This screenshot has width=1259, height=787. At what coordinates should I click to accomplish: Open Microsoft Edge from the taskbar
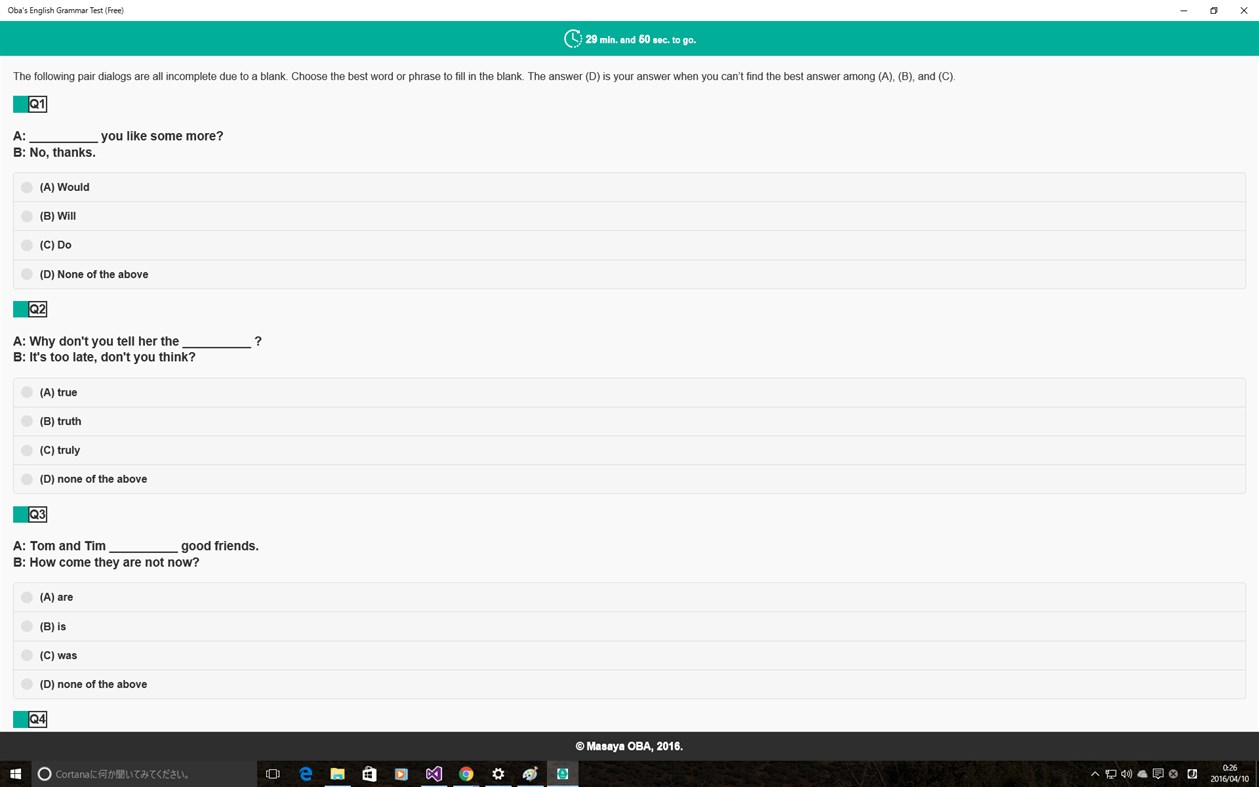click(x=306, y=773)
